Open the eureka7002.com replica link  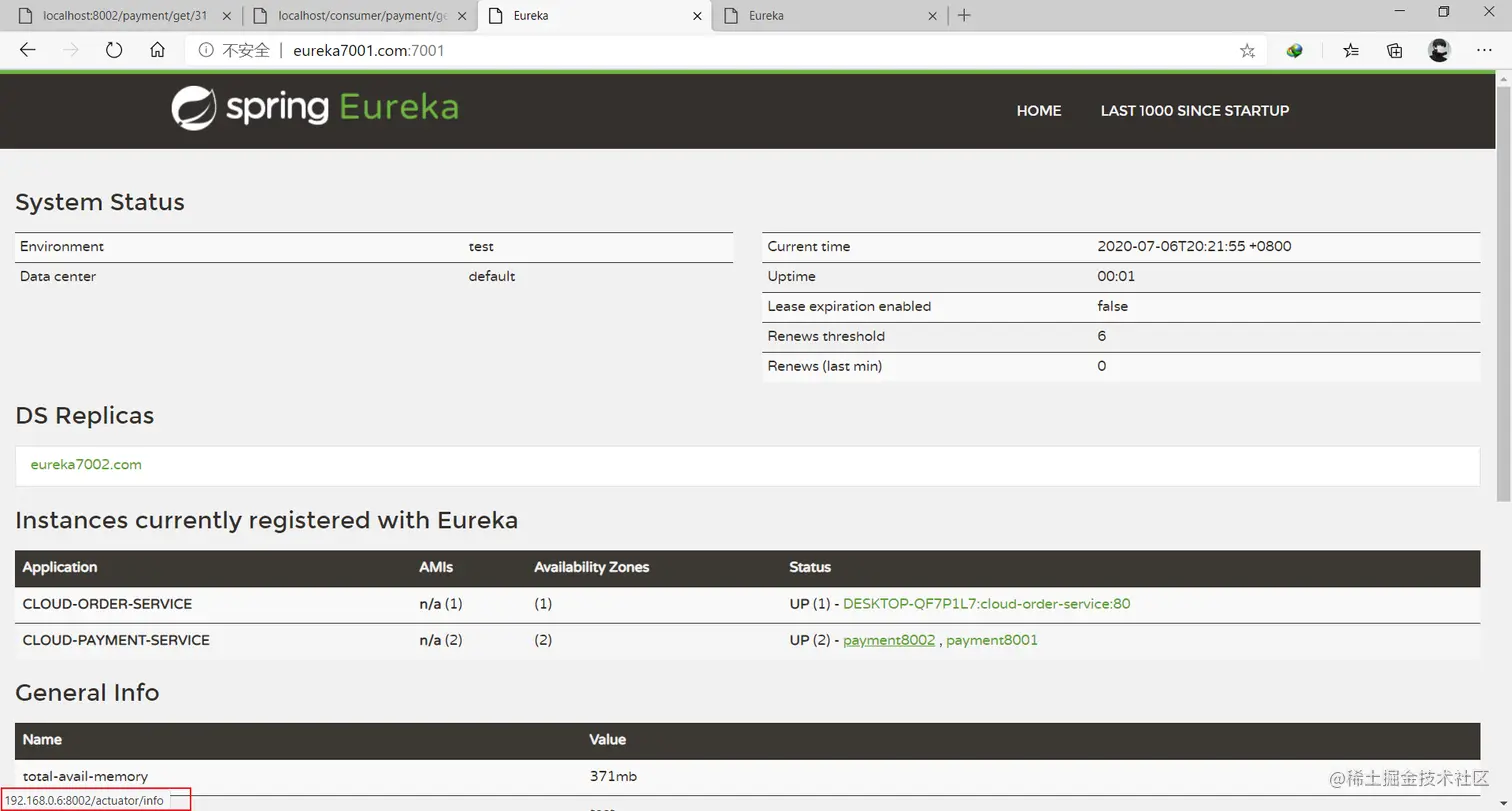(86, 465)
